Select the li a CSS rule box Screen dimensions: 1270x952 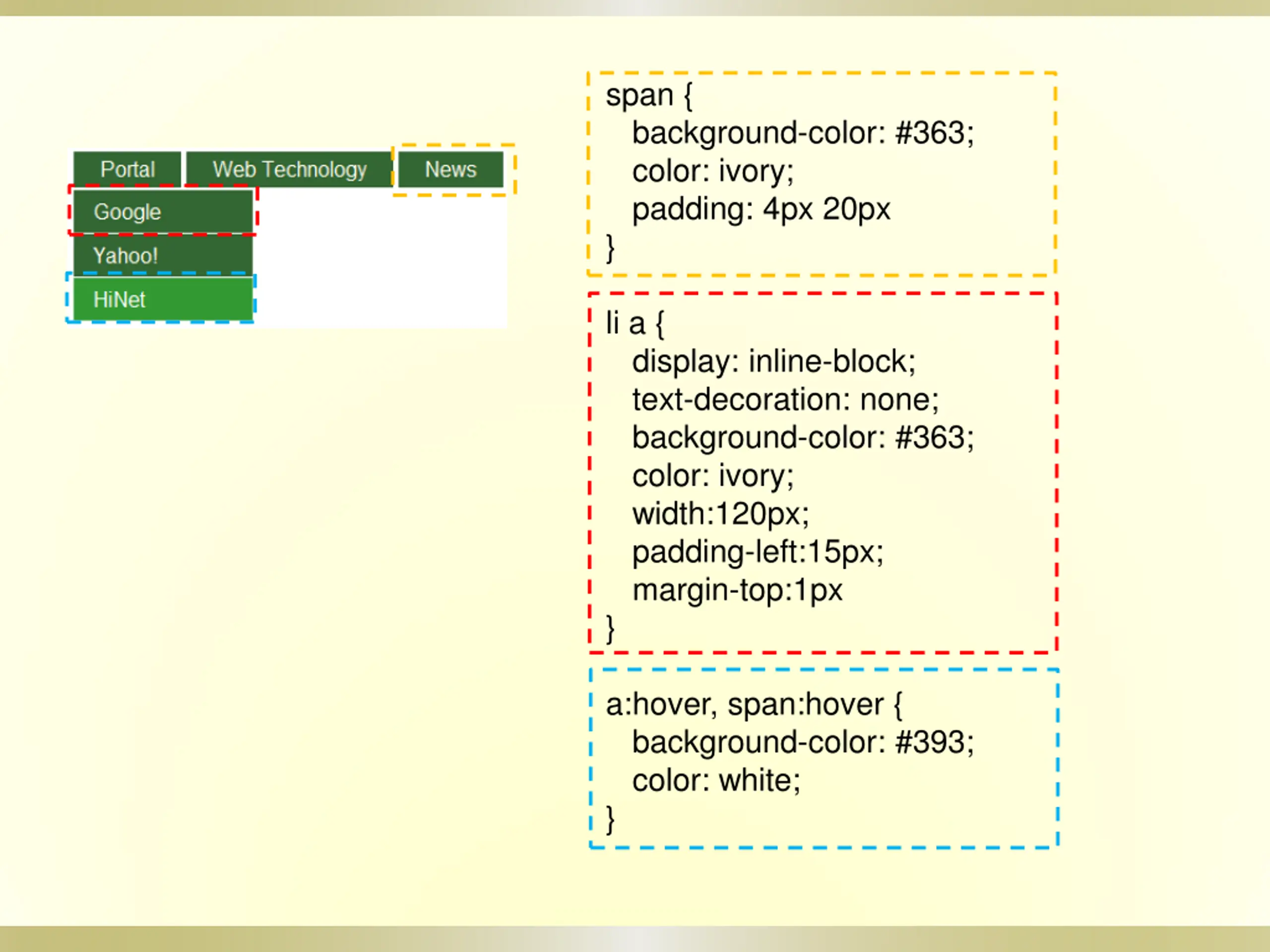coord(823,473)
